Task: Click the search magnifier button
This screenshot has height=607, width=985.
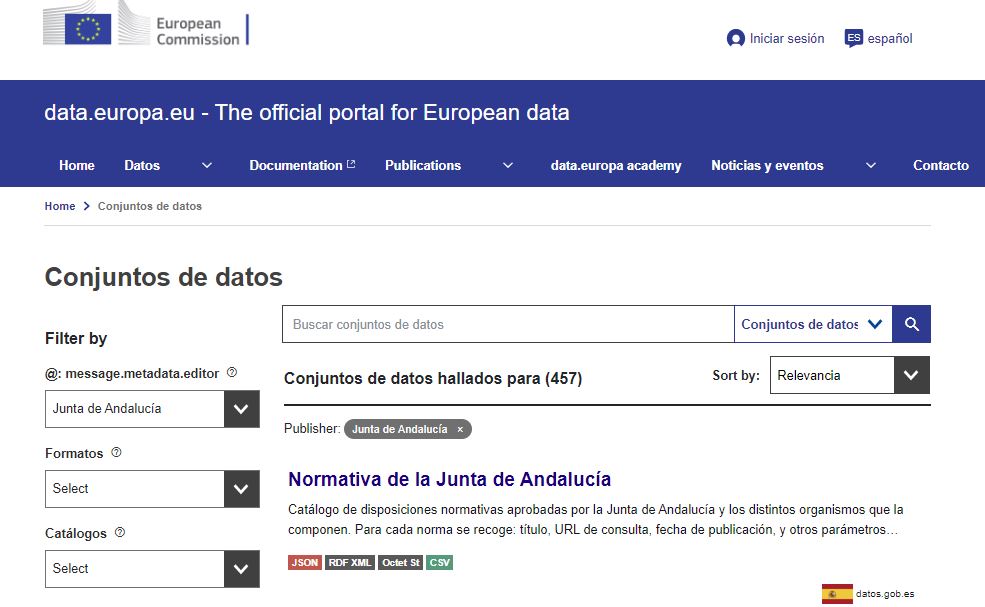Action: click(x=911, y=323)
